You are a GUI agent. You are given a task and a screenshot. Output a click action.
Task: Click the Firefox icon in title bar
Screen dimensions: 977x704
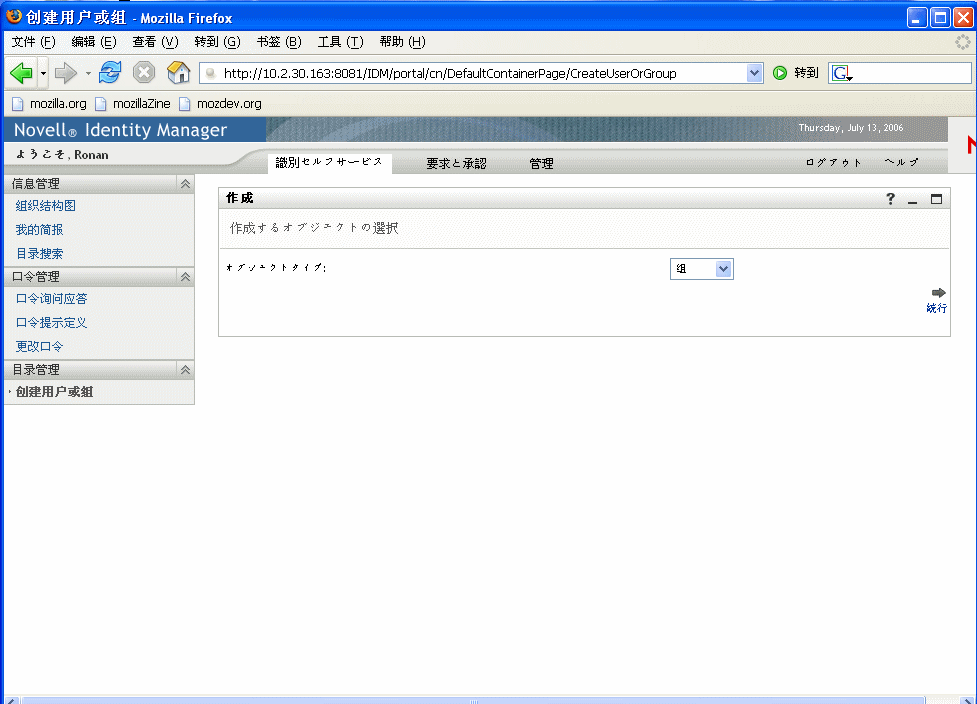pyautogui.click(x=14, y=16)
